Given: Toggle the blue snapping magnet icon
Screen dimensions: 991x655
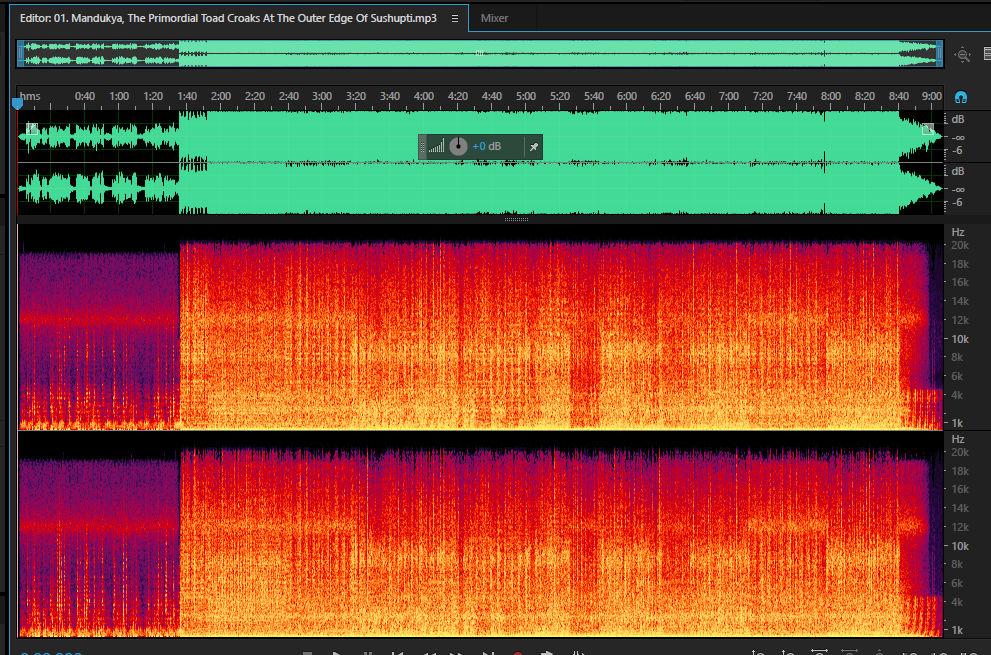Looking at the screenshot, I should 961,97.
